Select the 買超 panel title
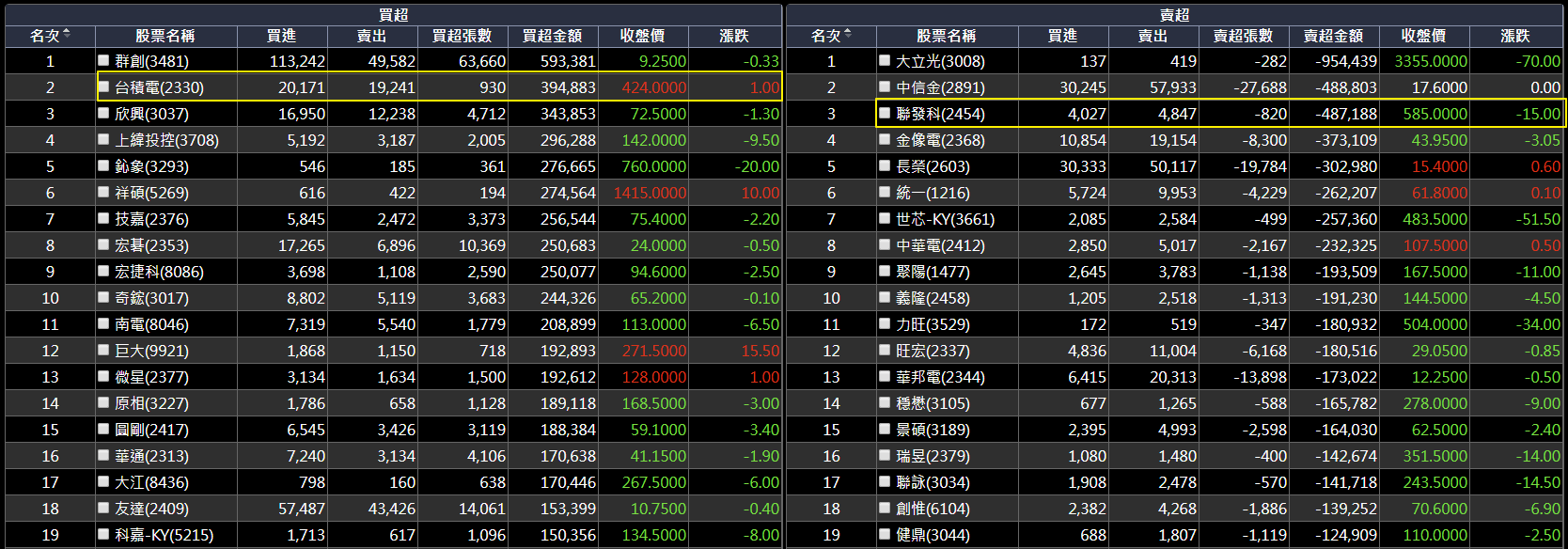This screenshot has width=1568, height=549. coord(393,15)
